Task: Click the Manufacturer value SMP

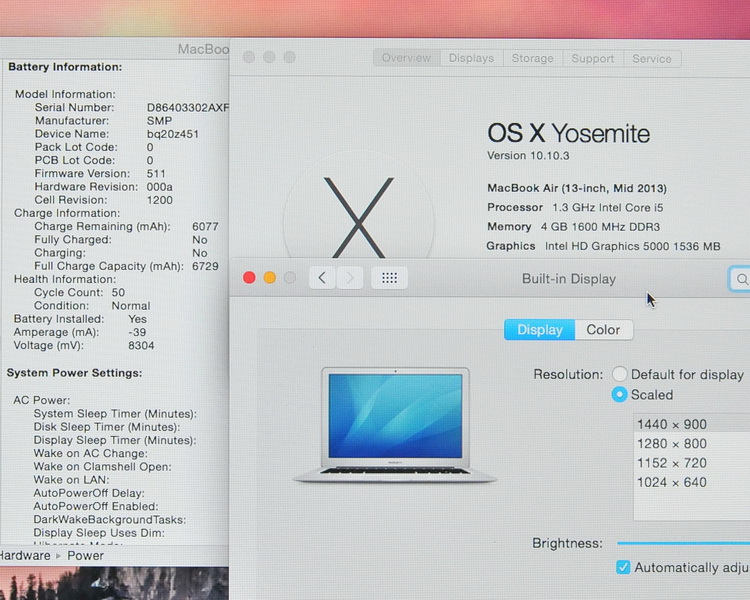Action: 159,121
